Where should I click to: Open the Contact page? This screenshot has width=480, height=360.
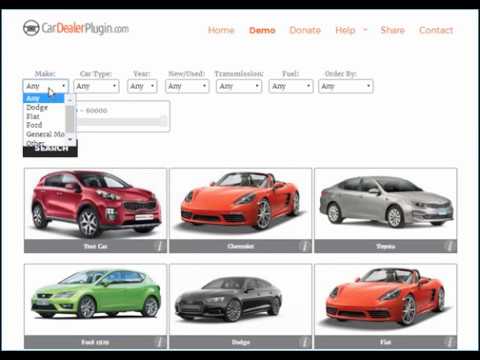coord(436,30)
